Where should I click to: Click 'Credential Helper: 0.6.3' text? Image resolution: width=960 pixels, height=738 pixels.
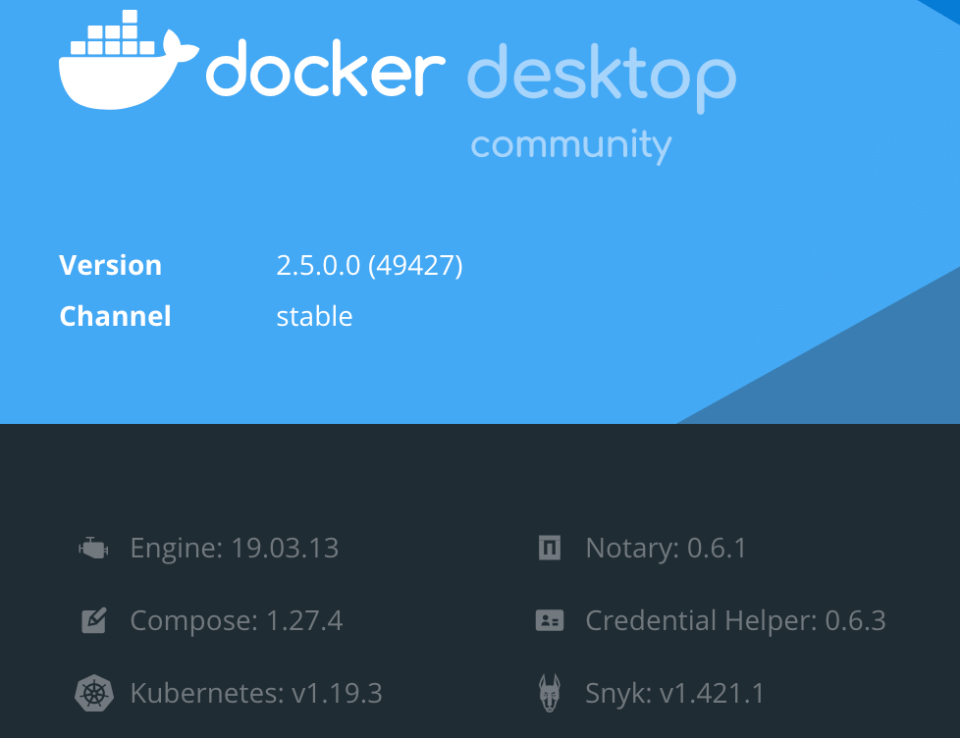coord(735,620)
